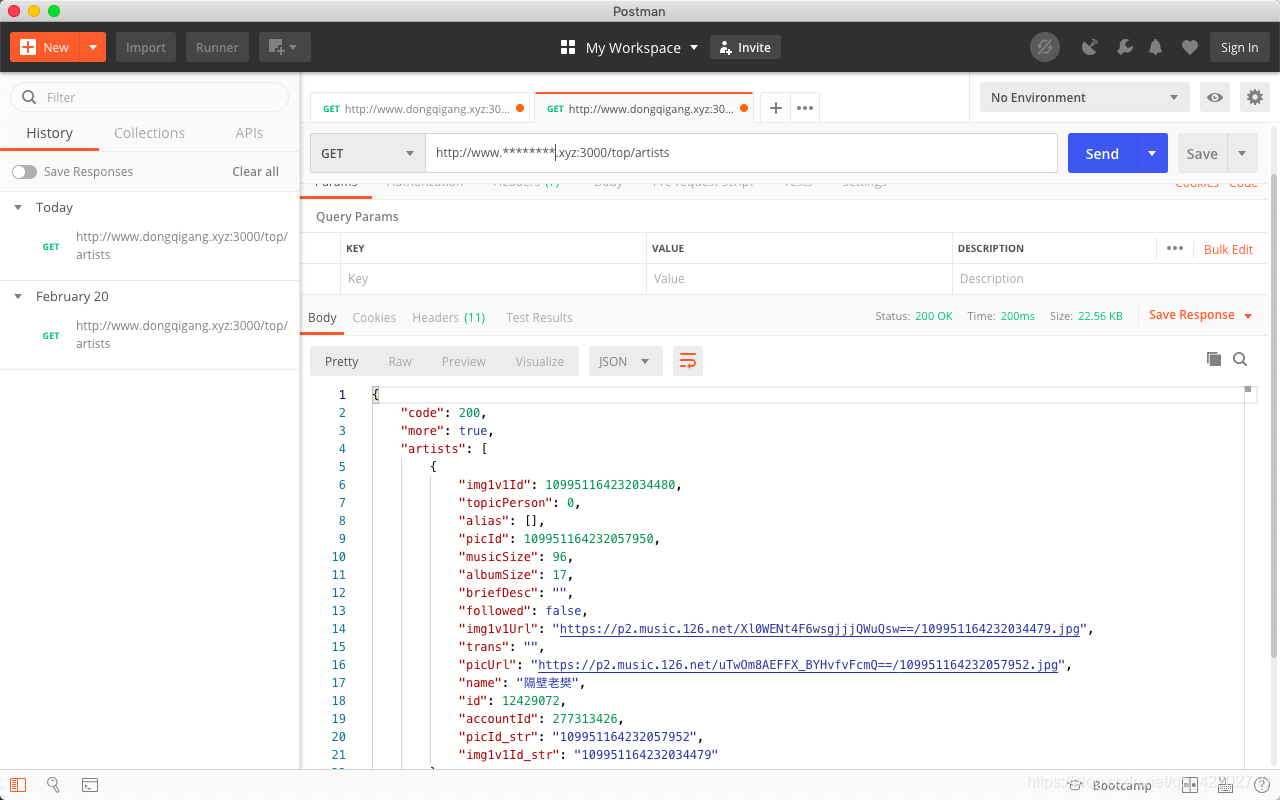Open the img1v1Url link in response

click(x=820, y=629)
